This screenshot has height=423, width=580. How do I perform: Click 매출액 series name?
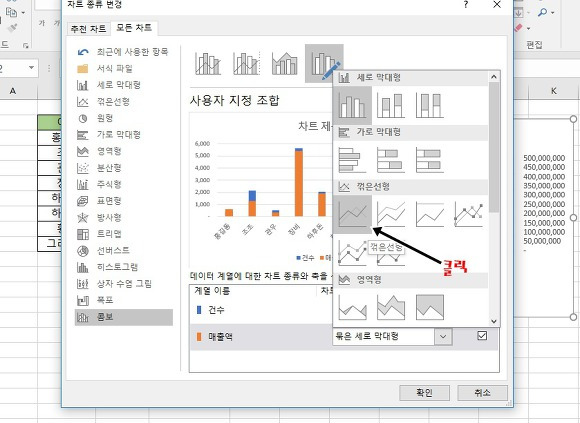point(220,336)
